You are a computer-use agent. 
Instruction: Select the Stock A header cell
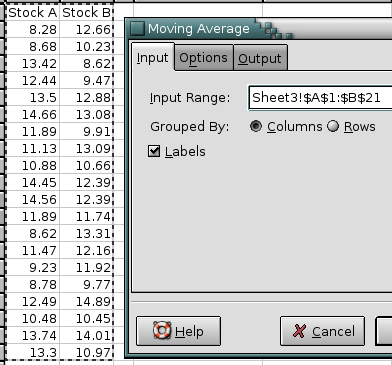33,12
